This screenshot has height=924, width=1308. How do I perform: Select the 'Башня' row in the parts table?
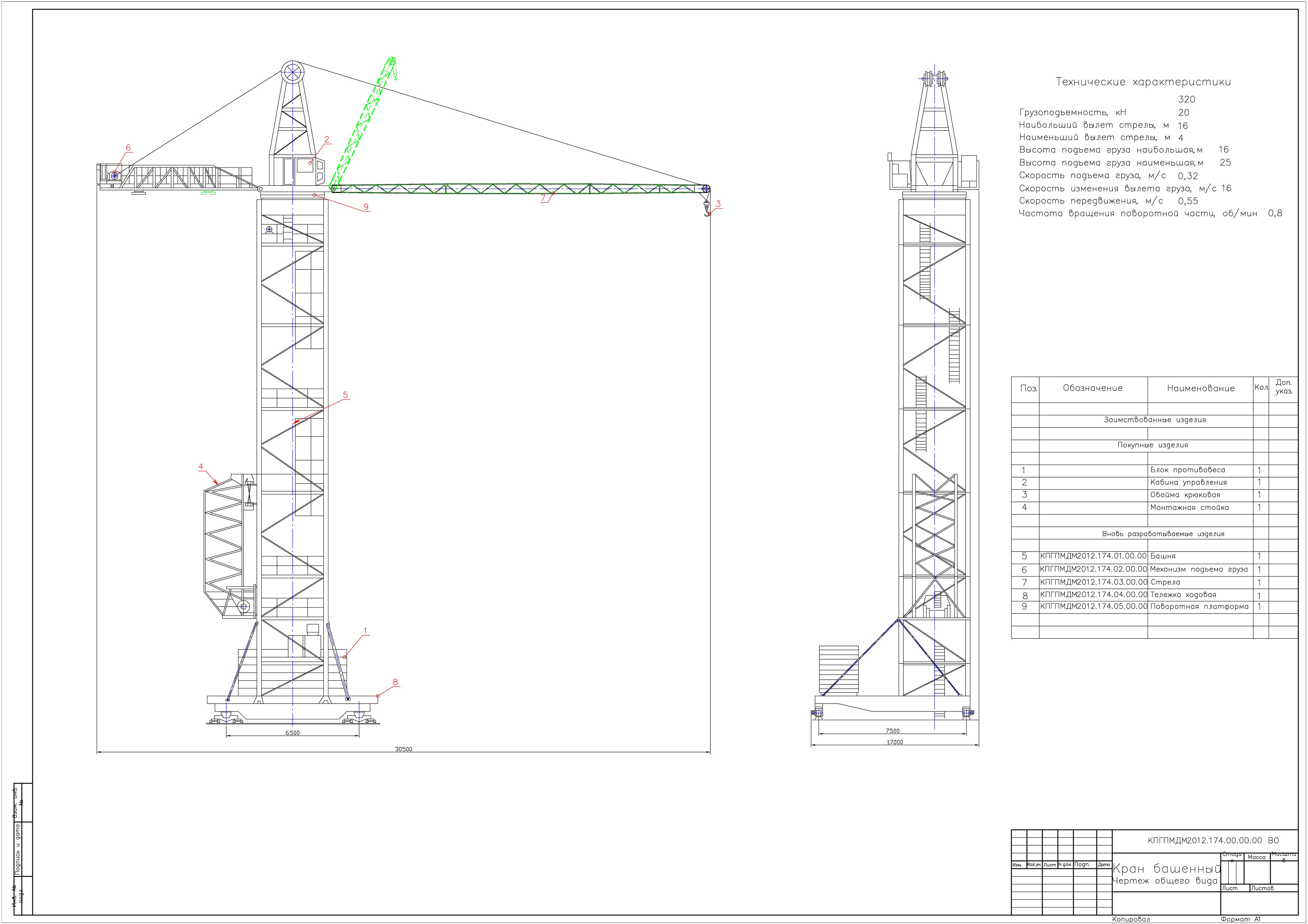pyautogui.click(x=1163, y=556)
